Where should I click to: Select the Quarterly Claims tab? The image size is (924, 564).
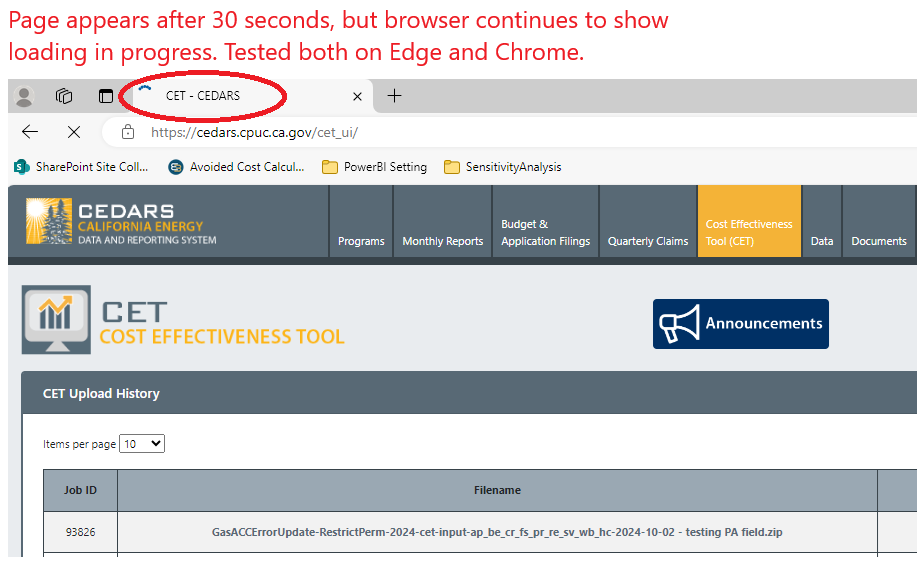[x=648, y=241]
